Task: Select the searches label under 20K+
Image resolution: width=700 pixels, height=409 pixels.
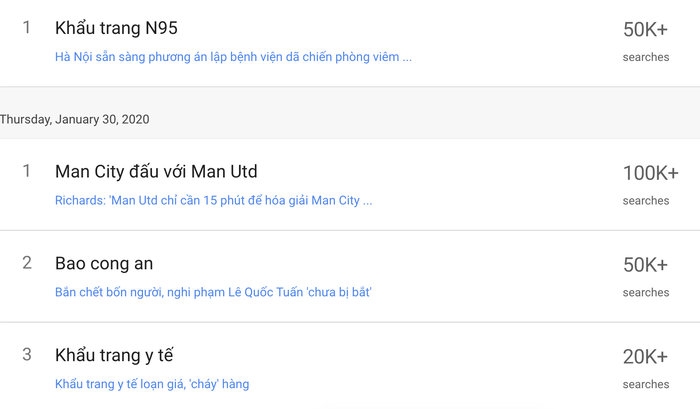Action: tap(646, 384)
